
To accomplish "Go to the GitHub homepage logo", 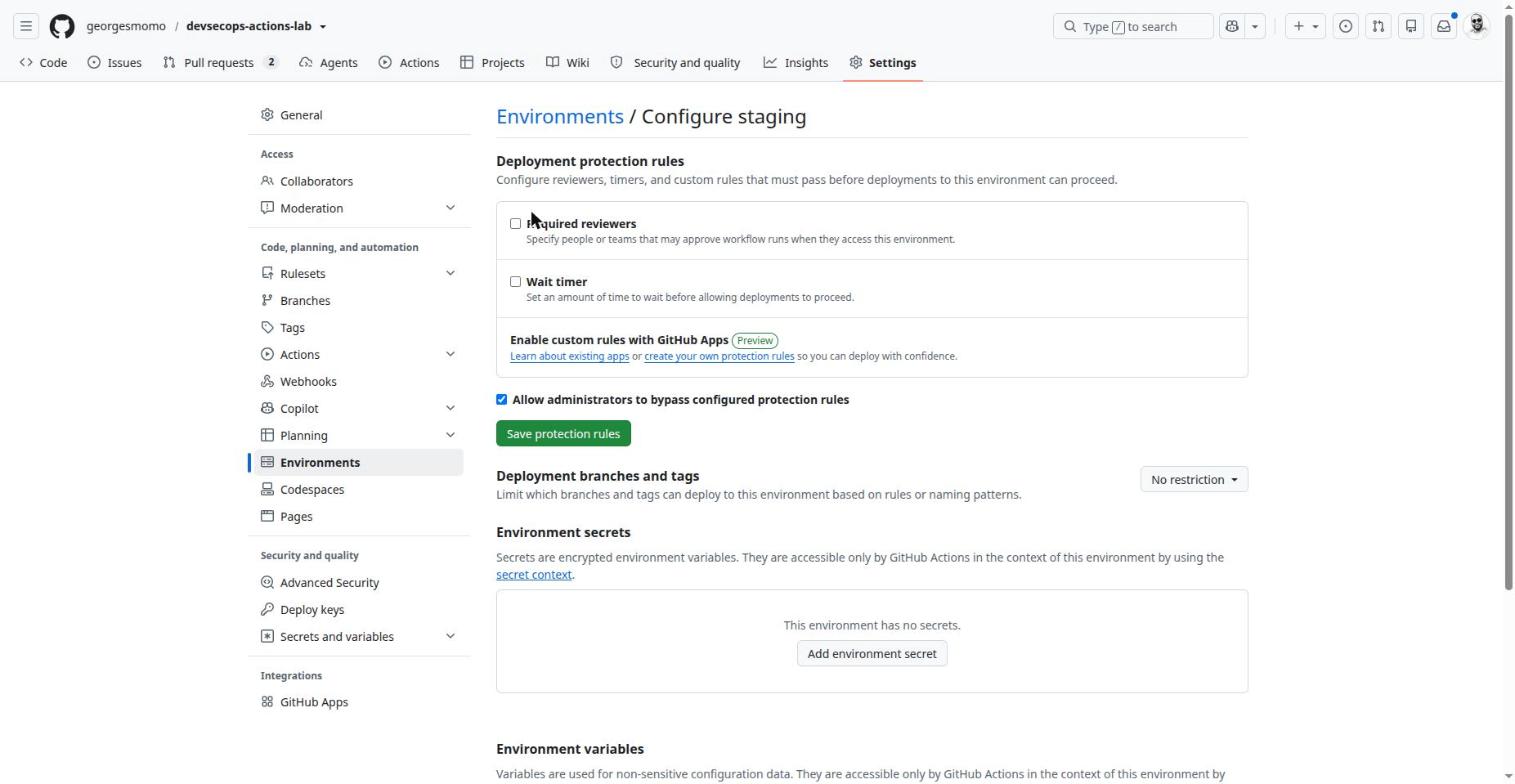I will point(62,26).
